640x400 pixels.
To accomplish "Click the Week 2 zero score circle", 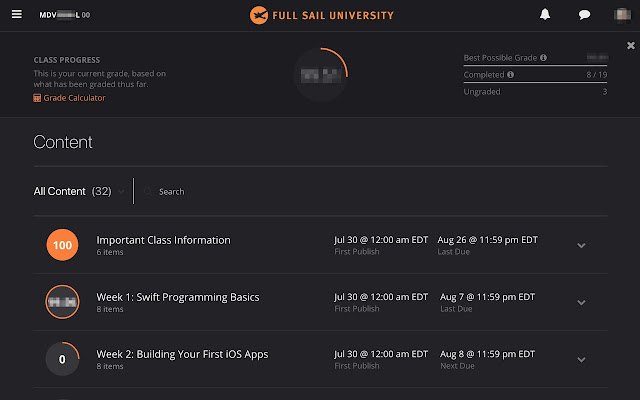I will click(62, 359).
